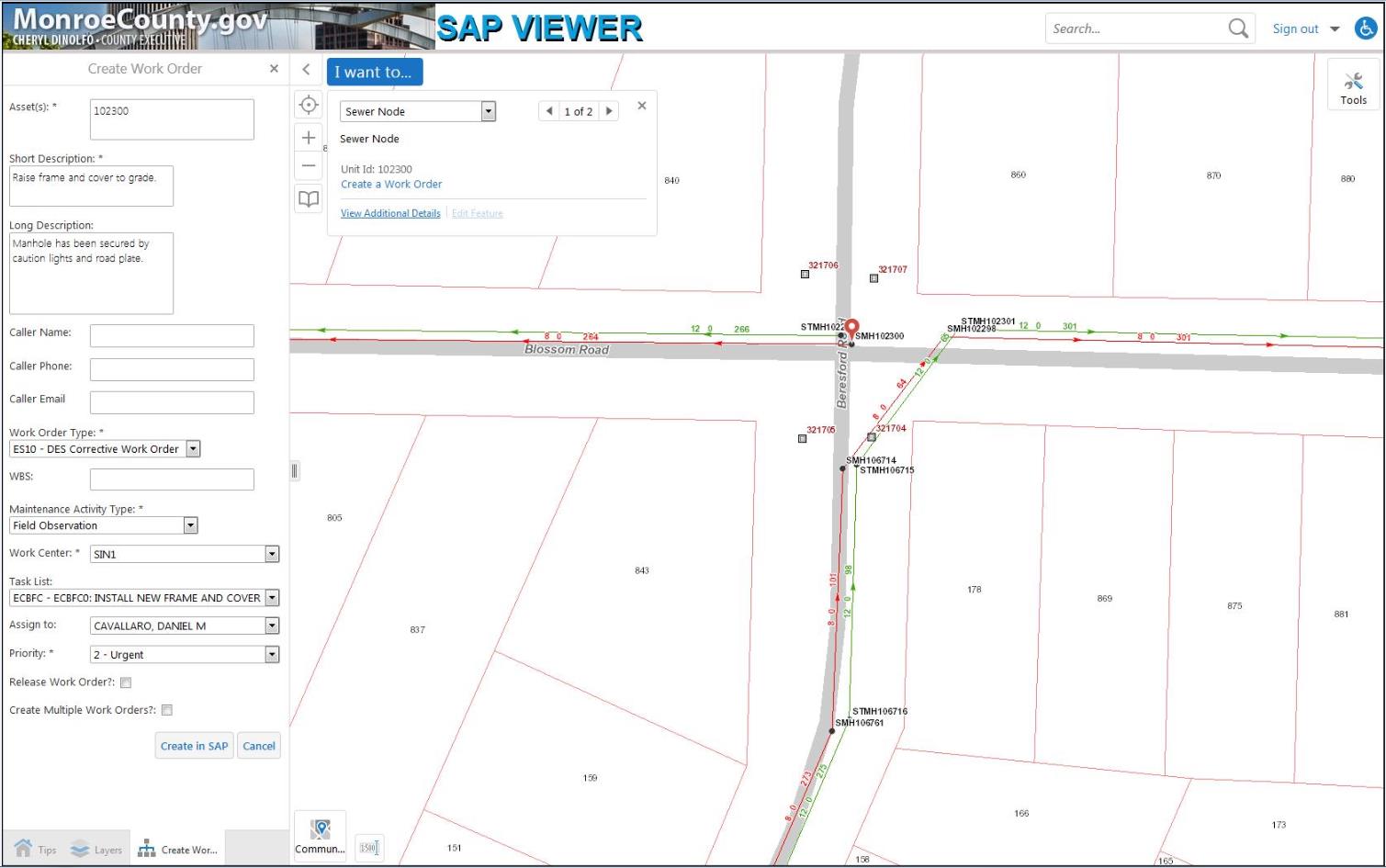
Task: Open View Additional Details link
Action: click(390, 213)
